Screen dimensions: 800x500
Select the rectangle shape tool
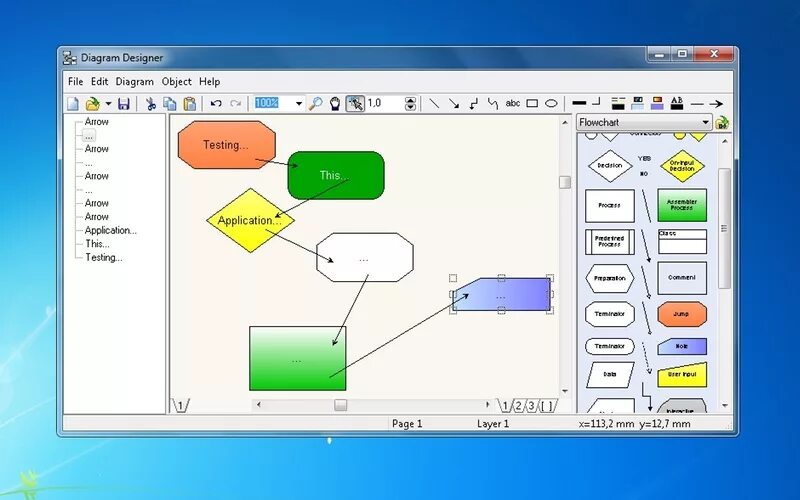(532, 103)
